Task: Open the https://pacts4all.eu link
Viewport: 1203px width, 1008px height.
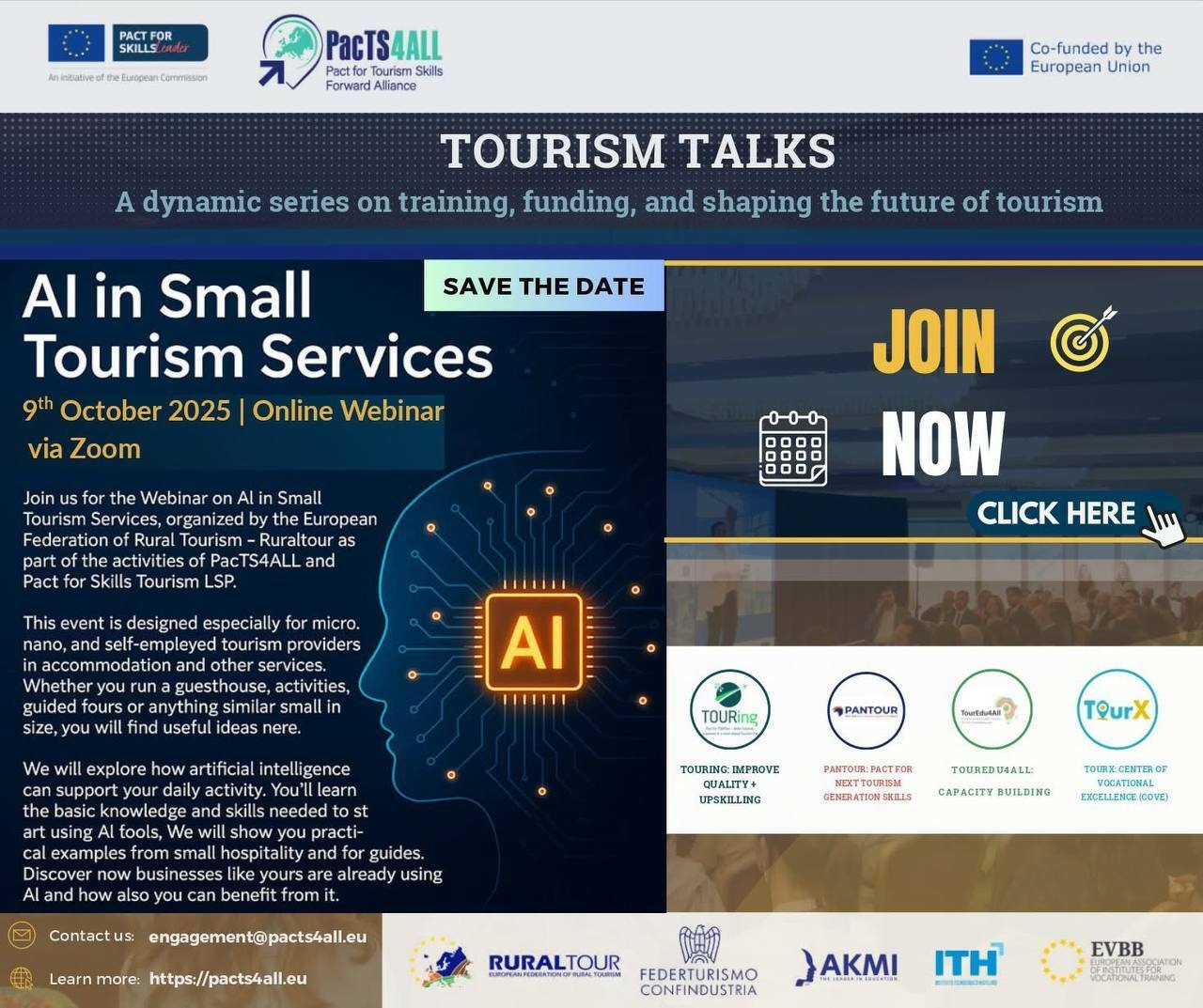Action: click(227, 979)
